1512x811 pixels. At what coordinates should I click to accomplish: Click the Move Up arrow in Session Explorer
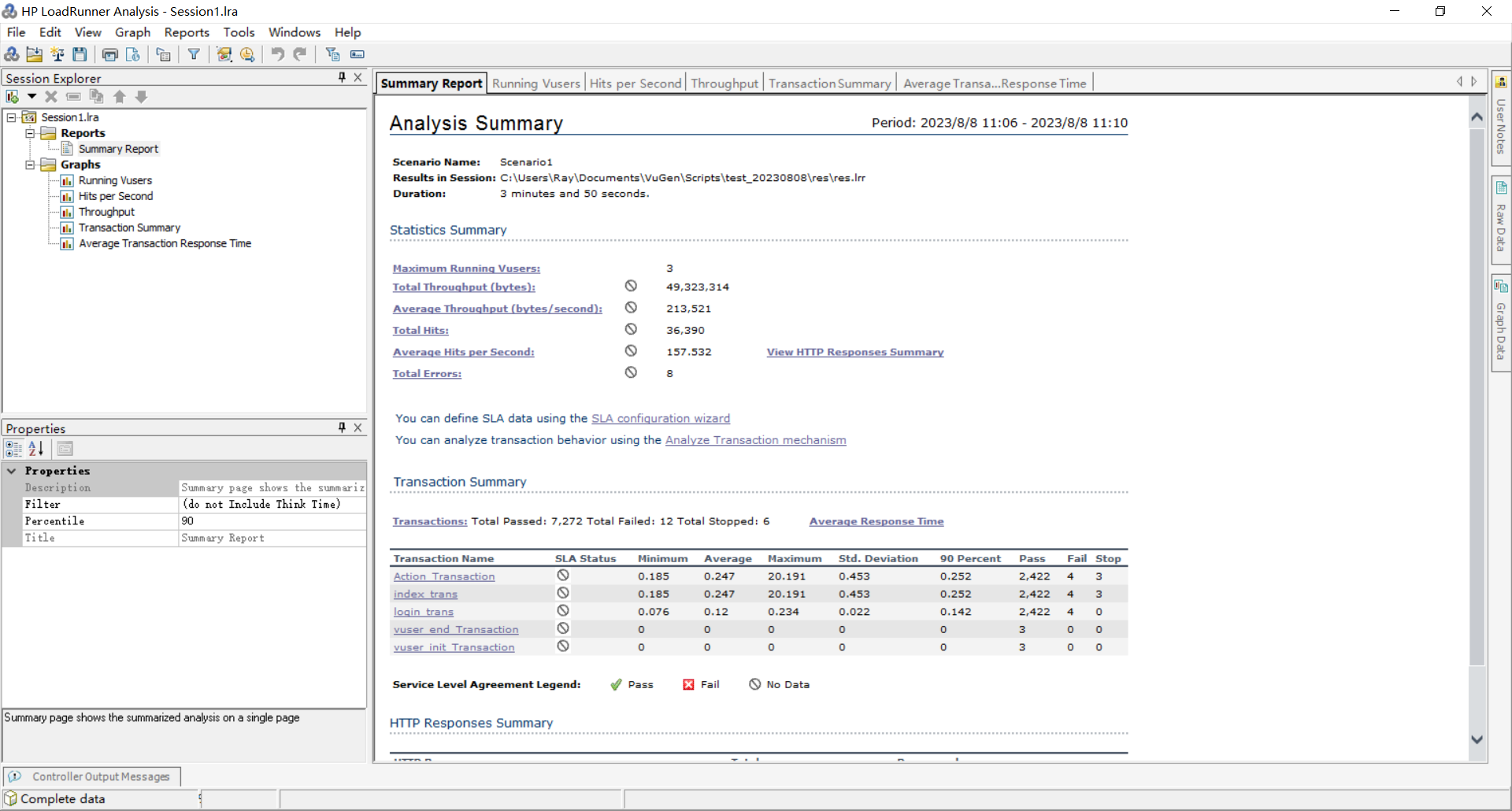120,97
